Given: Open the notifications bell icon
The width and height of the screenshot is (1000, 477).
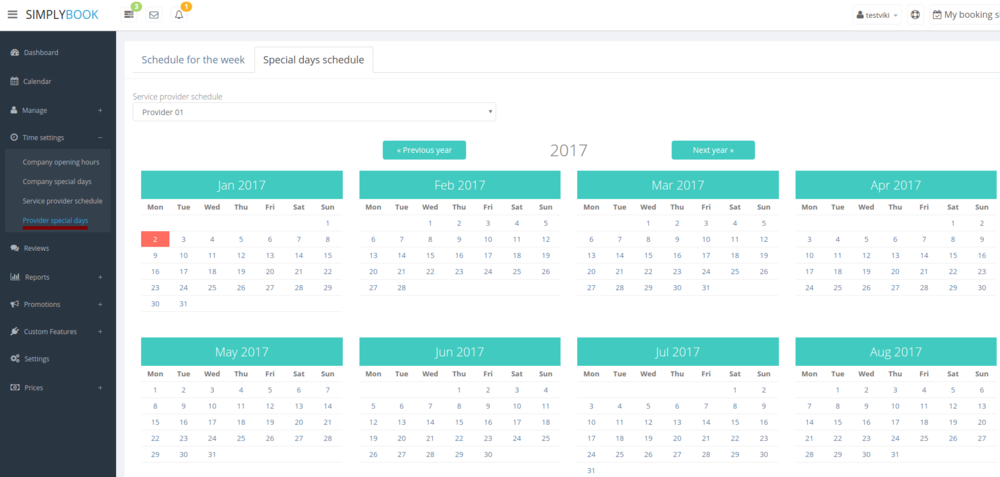Looking at the screenshot, I should (179, 15).
